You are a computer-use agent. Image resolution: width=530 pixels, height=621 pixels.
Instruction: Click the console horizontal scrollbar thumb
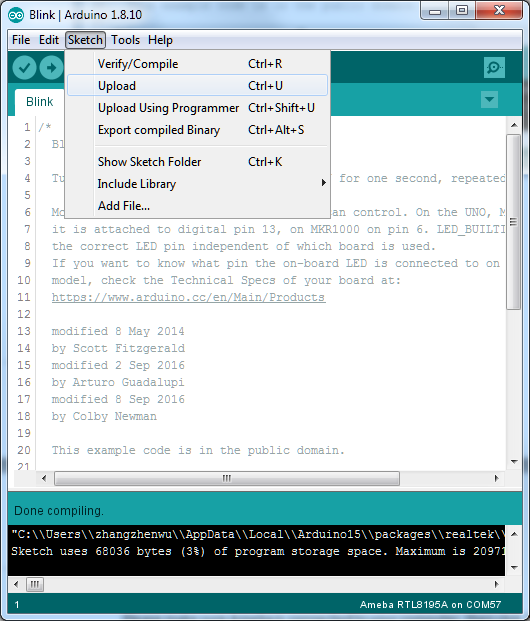click(x=35, y=584)
